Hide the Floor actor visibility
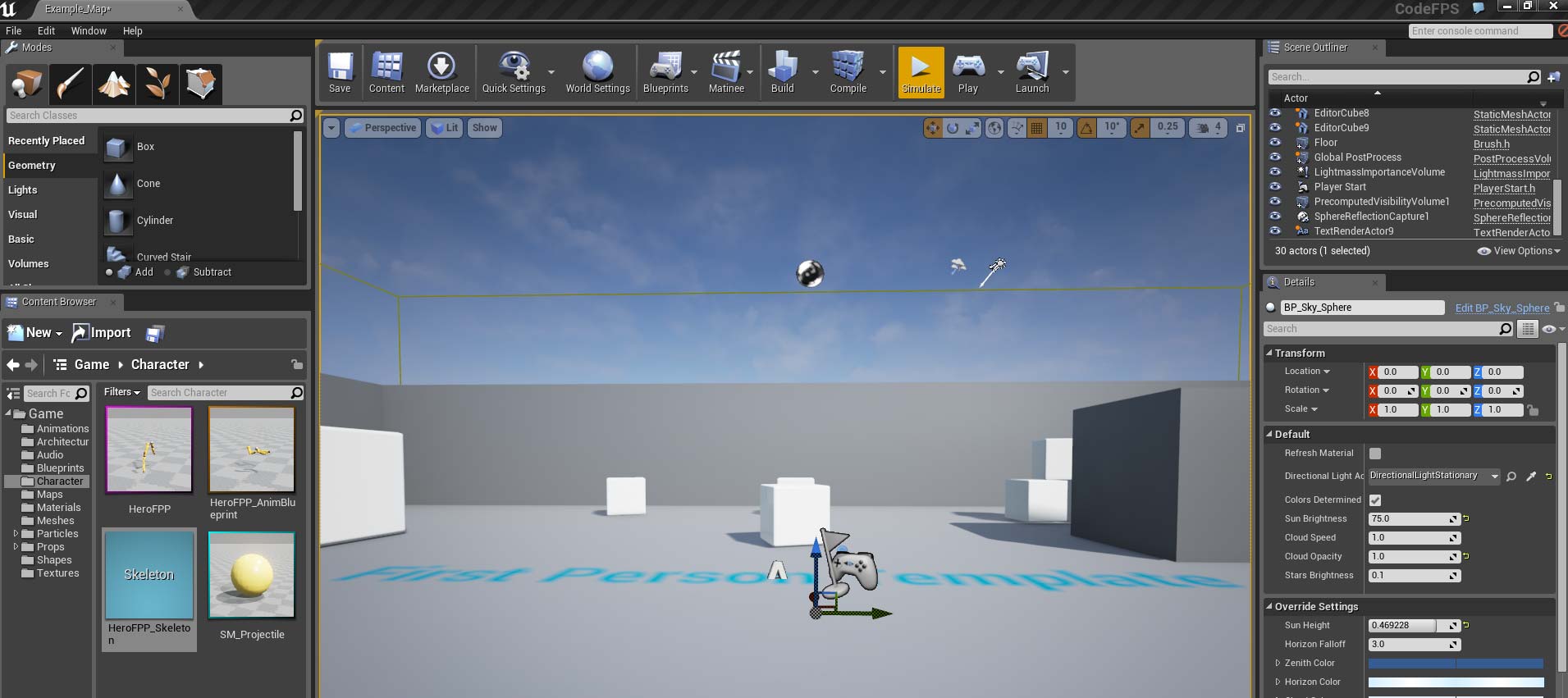The height and width of the screenshot is (698, 1568). pos(1275,143)
